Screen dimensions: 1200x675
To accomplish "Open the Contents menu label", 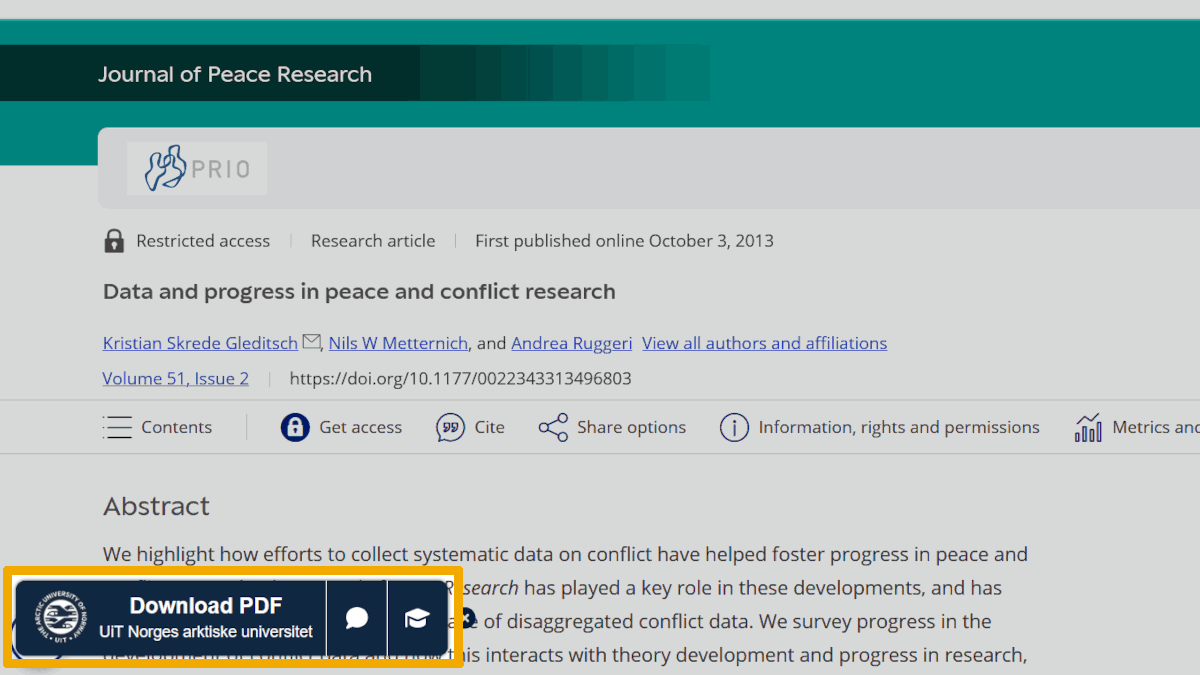I will [x=177, y=427].
